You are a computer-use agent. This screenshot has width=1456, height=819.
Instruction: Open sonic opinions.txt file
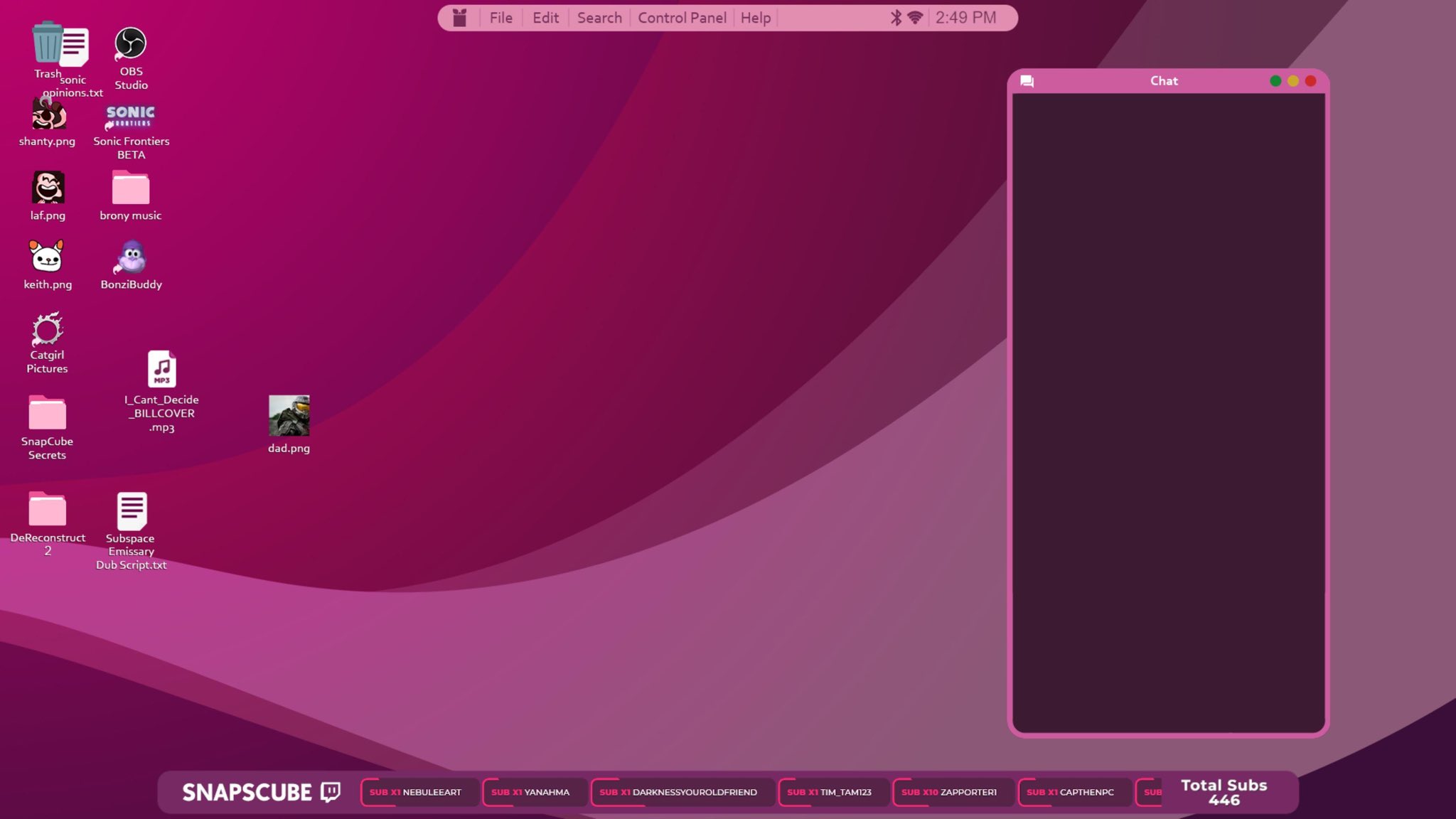[75, 48]
